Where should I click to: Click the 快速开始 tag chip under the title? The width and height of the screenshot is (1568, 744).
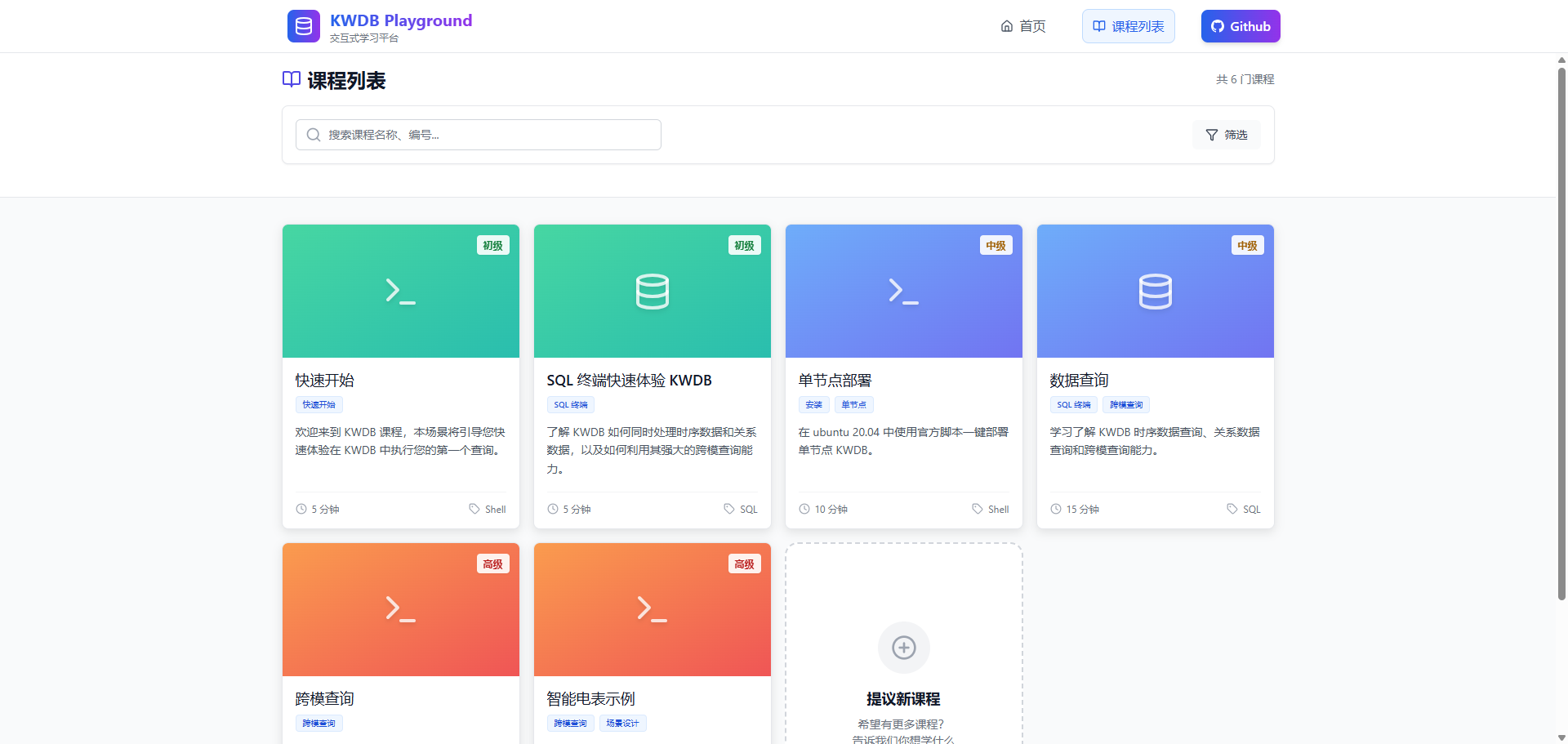point(319,405)
